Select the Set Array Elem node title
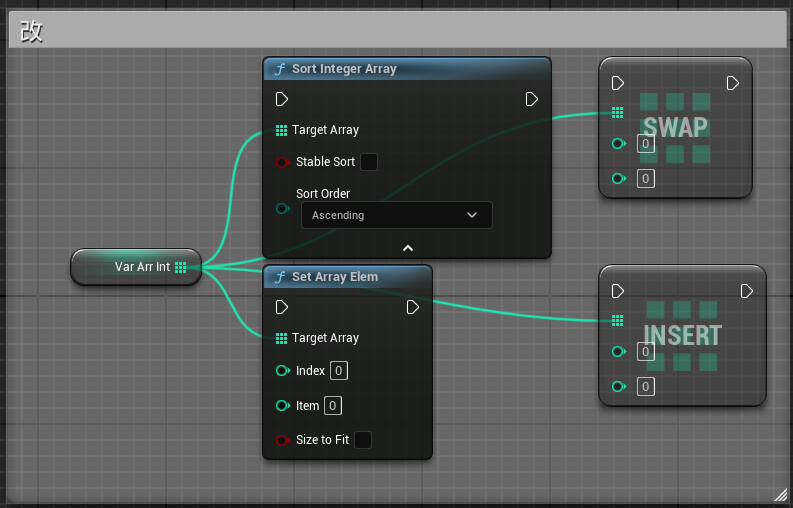The height and width of the screenshot is (508, 793). [335, 277]
